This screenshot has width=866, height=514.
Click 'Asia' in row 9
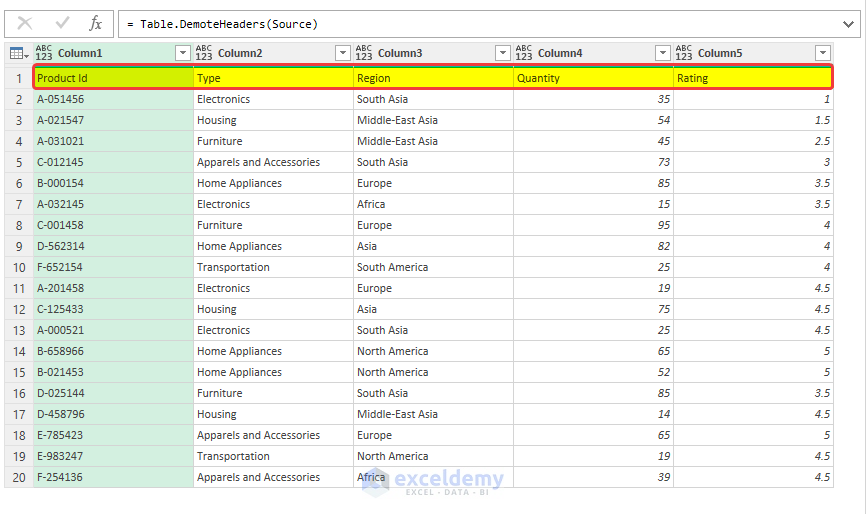click(x=434, y=246)
